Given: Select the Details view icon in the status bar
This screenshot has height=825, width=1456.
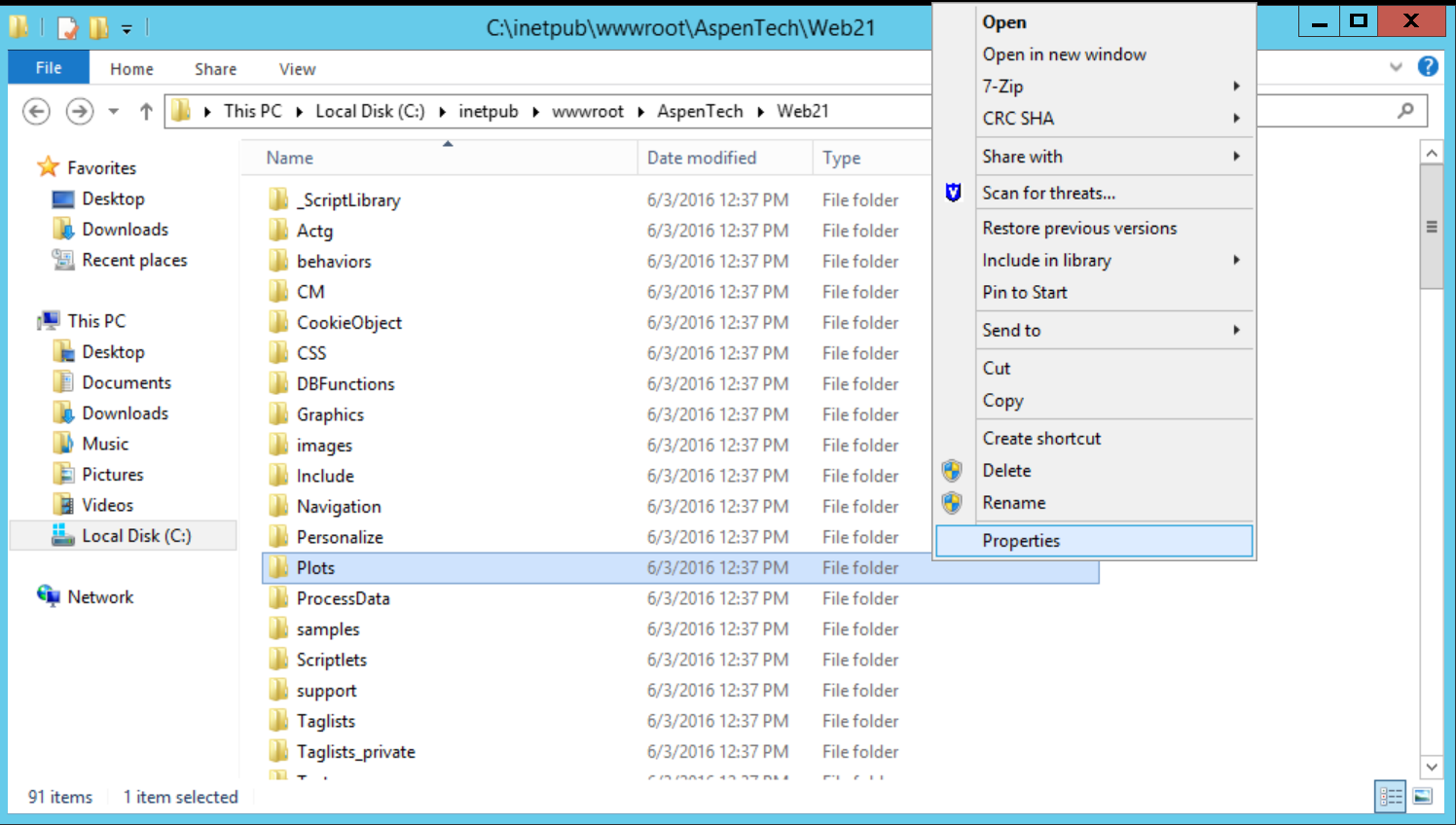Looking at the screenshot, I should 1391,796.
